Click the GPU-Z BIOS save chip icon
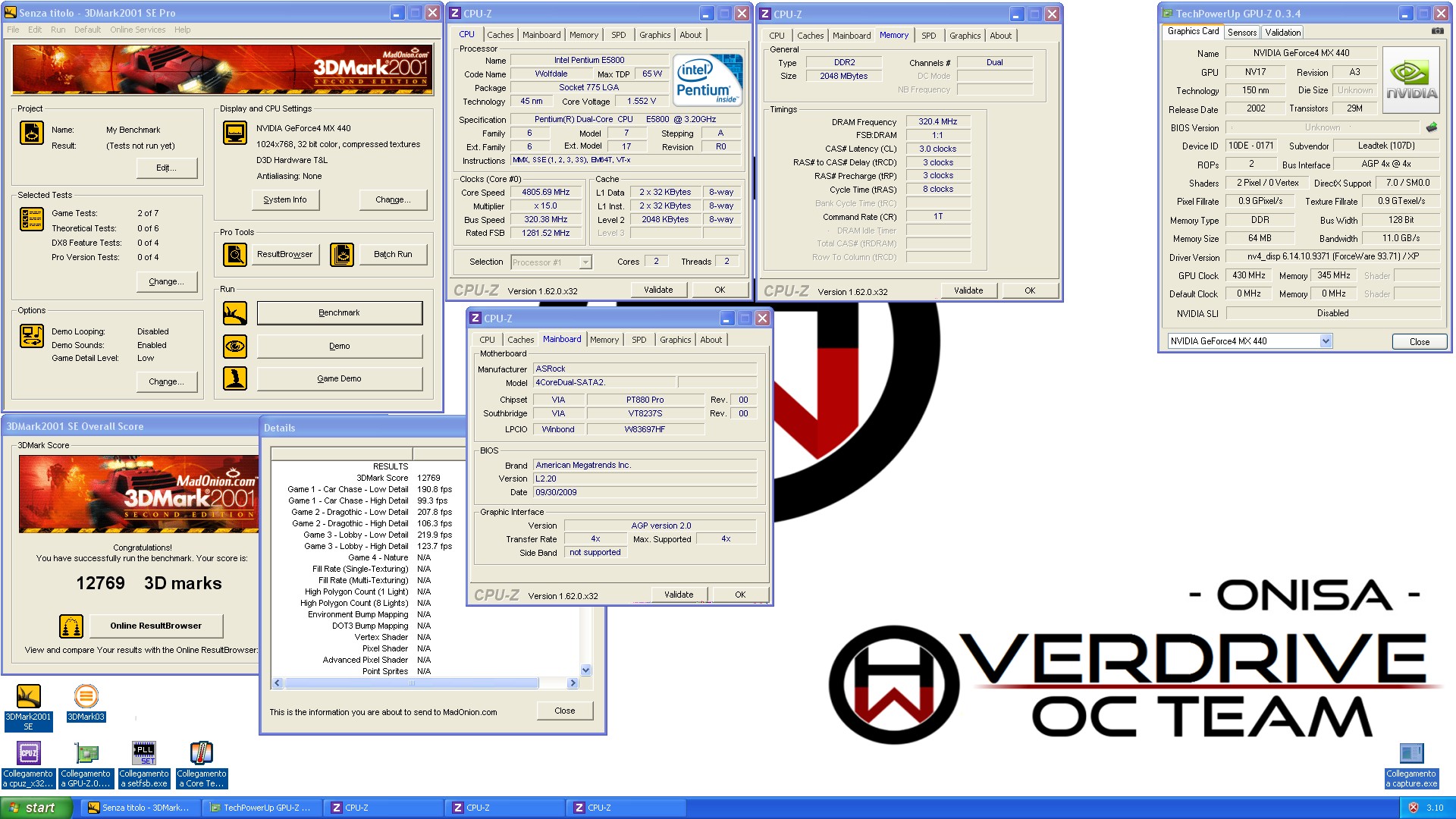1456x819 pixels. click(1432, 127)
